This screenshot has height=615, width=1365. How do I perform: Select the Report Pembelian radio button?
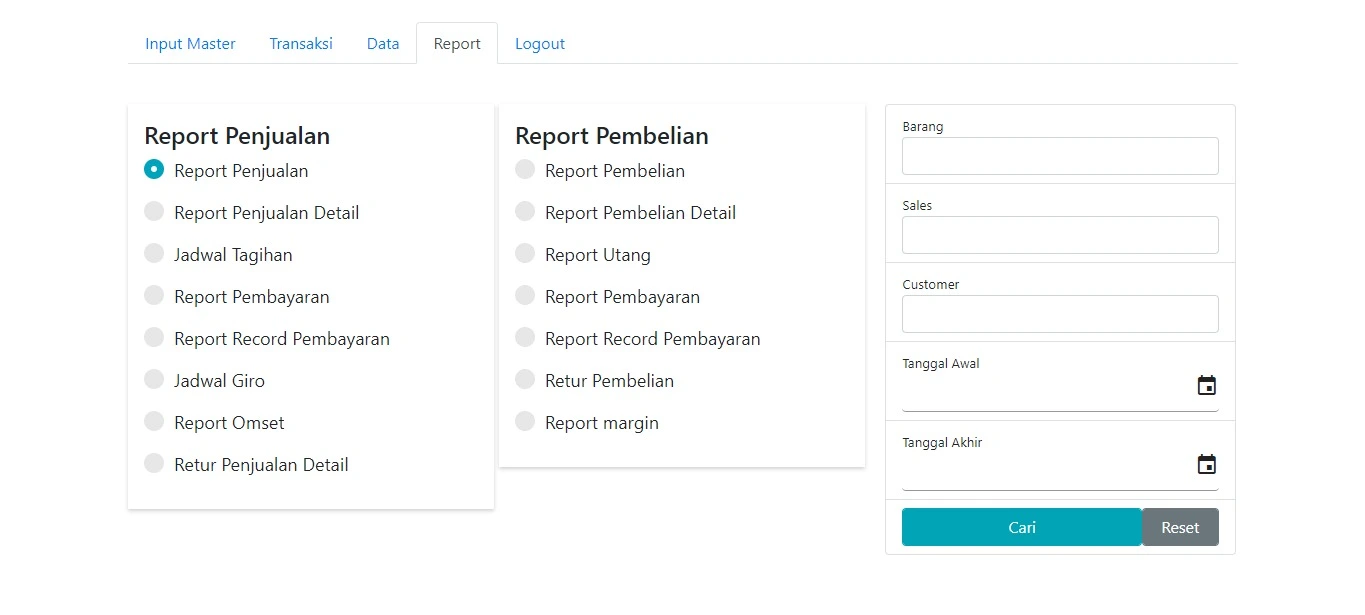[x=525, y=169]
